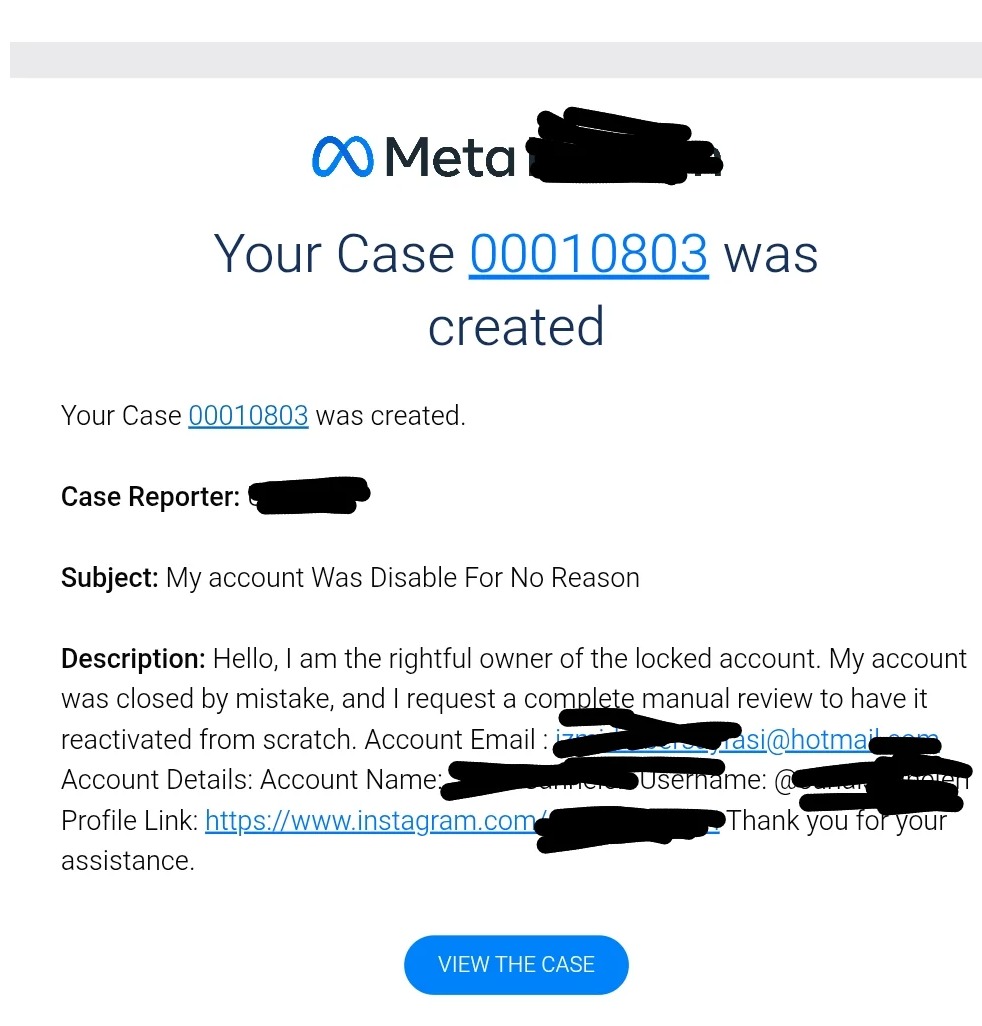Open the instagram.com profile link
This screenshot has height=1026, width=982.
462,821
